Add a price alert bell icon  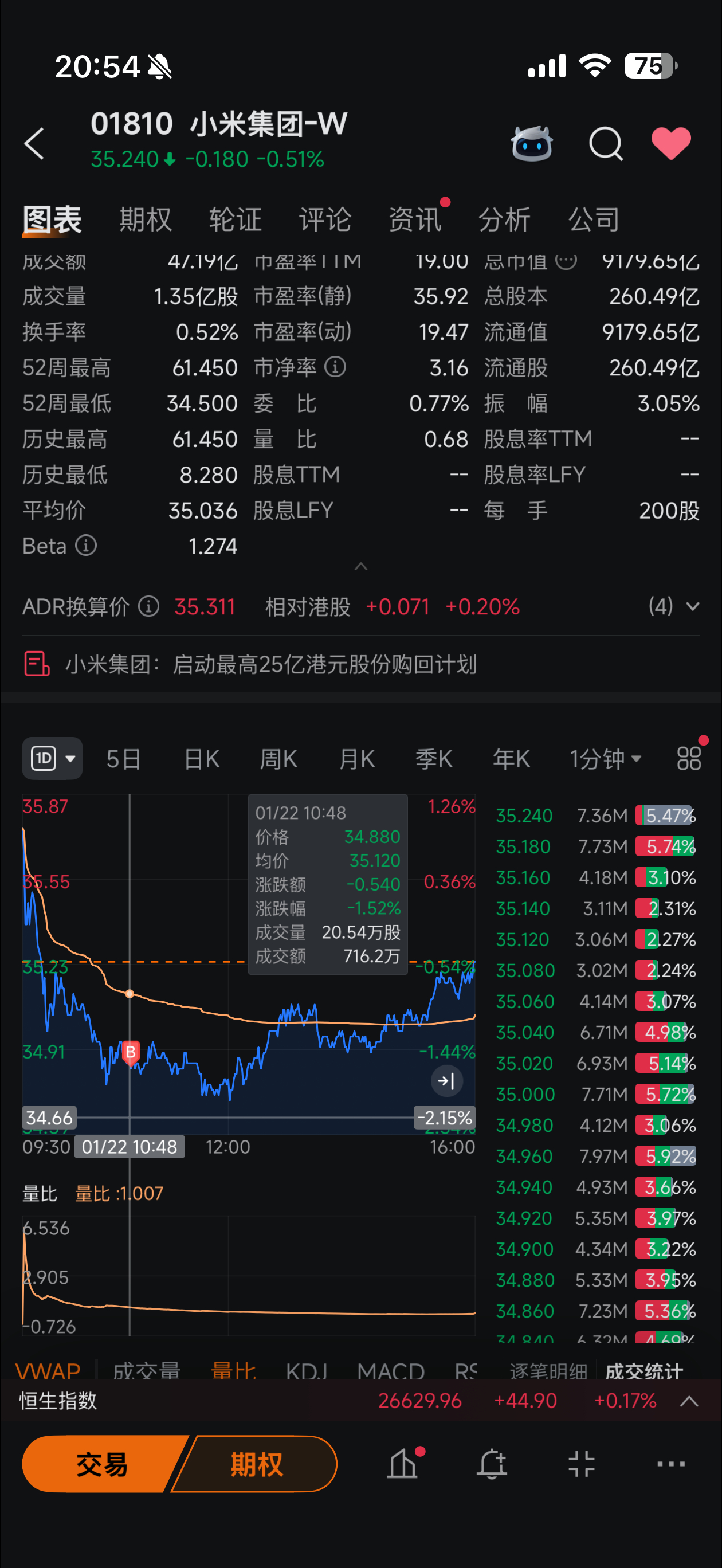point(492,1463)
